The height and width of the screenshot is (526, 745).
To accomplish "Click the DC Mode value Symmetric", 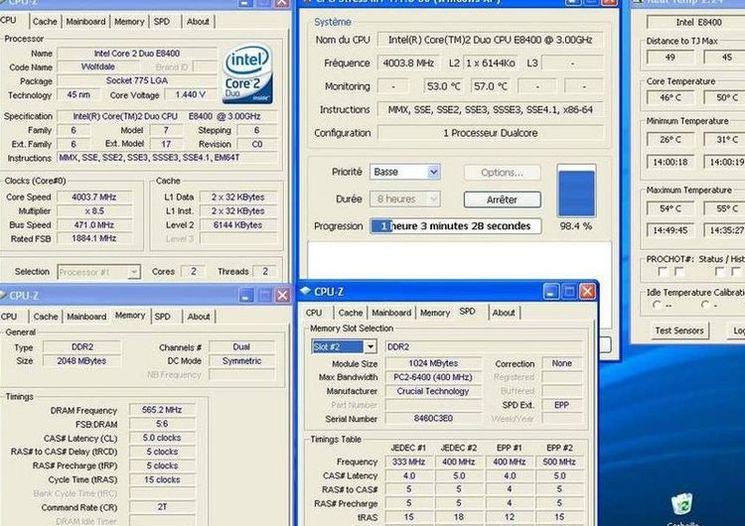I will 242,361.
